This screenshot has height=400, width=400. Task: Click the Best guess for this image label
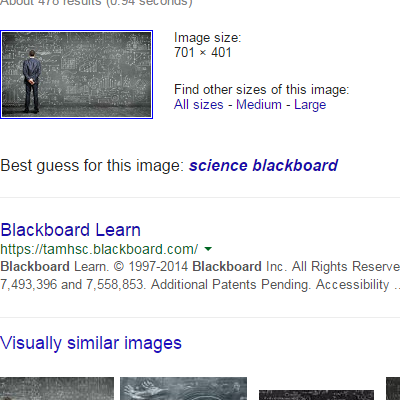click(x=92, y=166)
